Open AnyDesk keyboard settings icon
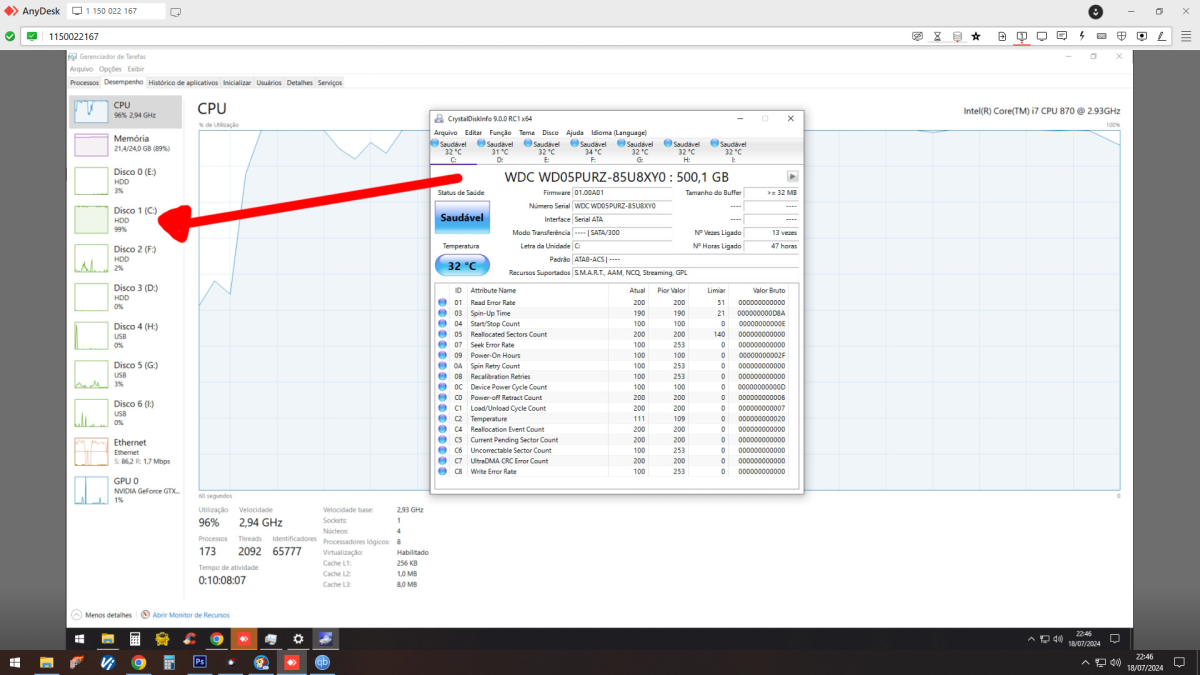1200x675 pixels. coord(1101,36)
